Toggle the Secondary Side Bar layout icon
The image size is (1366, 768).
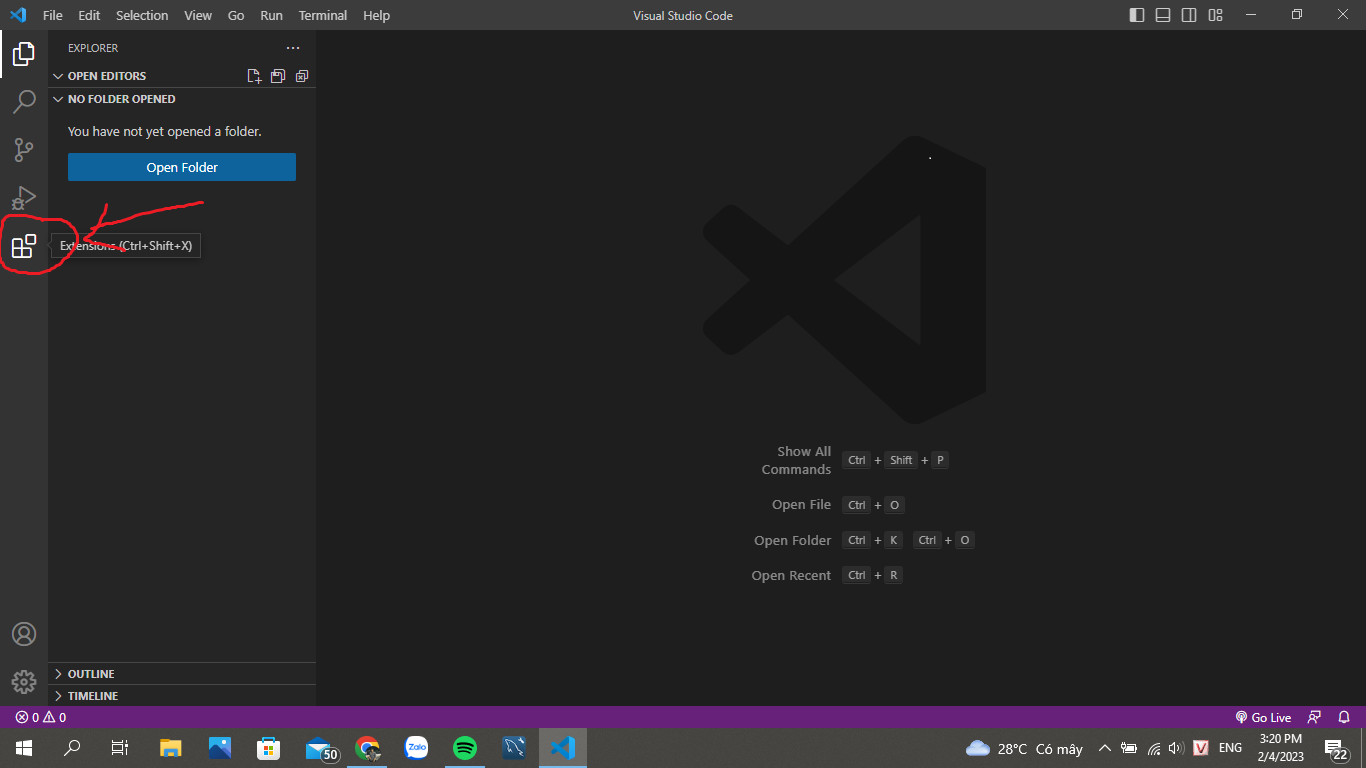click(1189, 15)
